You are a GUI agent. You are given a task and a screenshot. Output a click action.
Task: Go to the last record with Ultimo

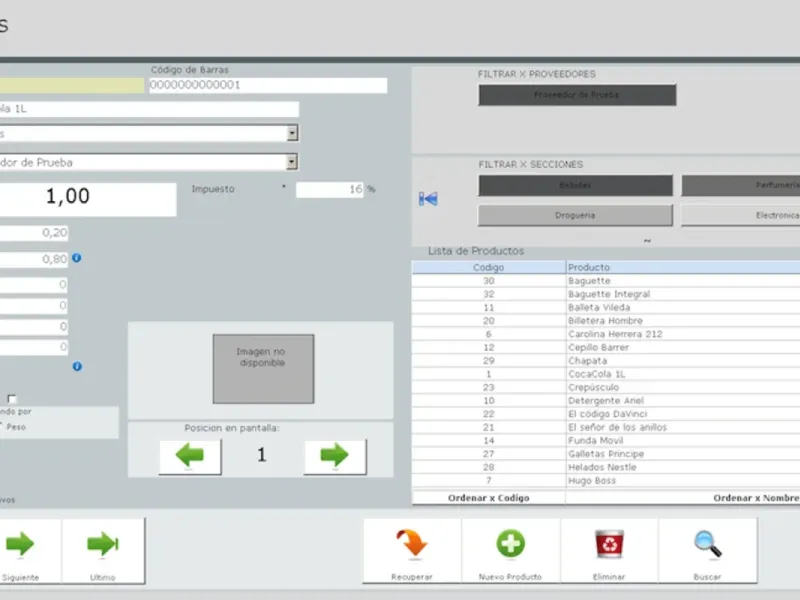pyautogui.click(x=103, y=551)
